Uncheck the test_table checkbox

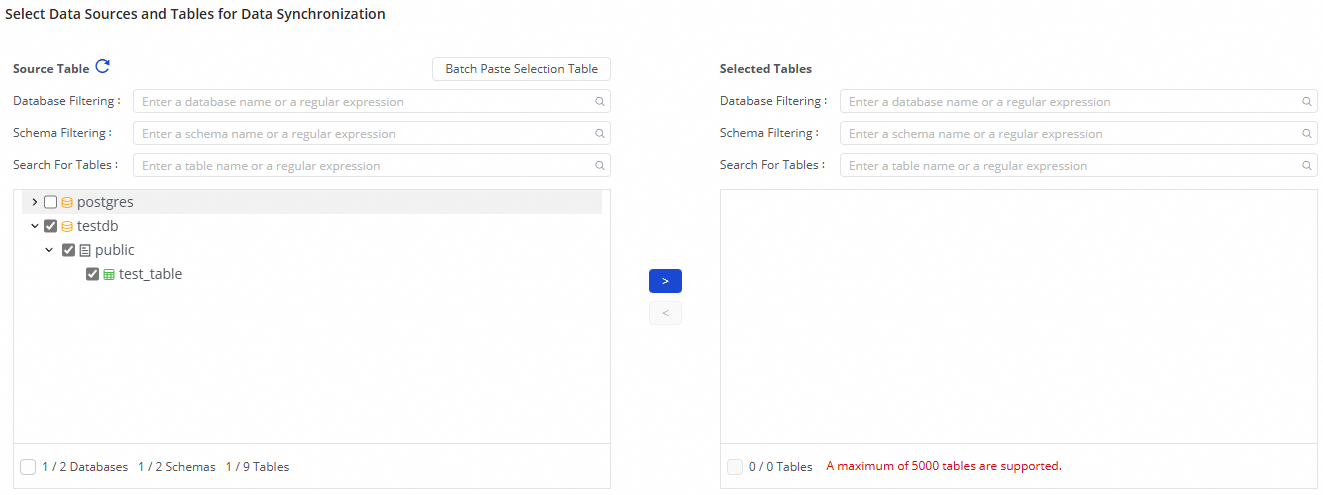(x=93, y=274)
